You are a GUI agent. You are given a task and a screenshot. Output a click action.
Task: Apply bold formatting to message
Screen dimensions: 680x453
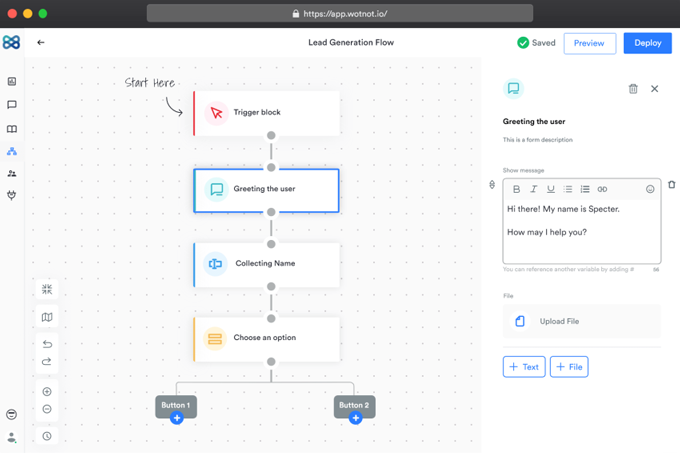(516, 189)
